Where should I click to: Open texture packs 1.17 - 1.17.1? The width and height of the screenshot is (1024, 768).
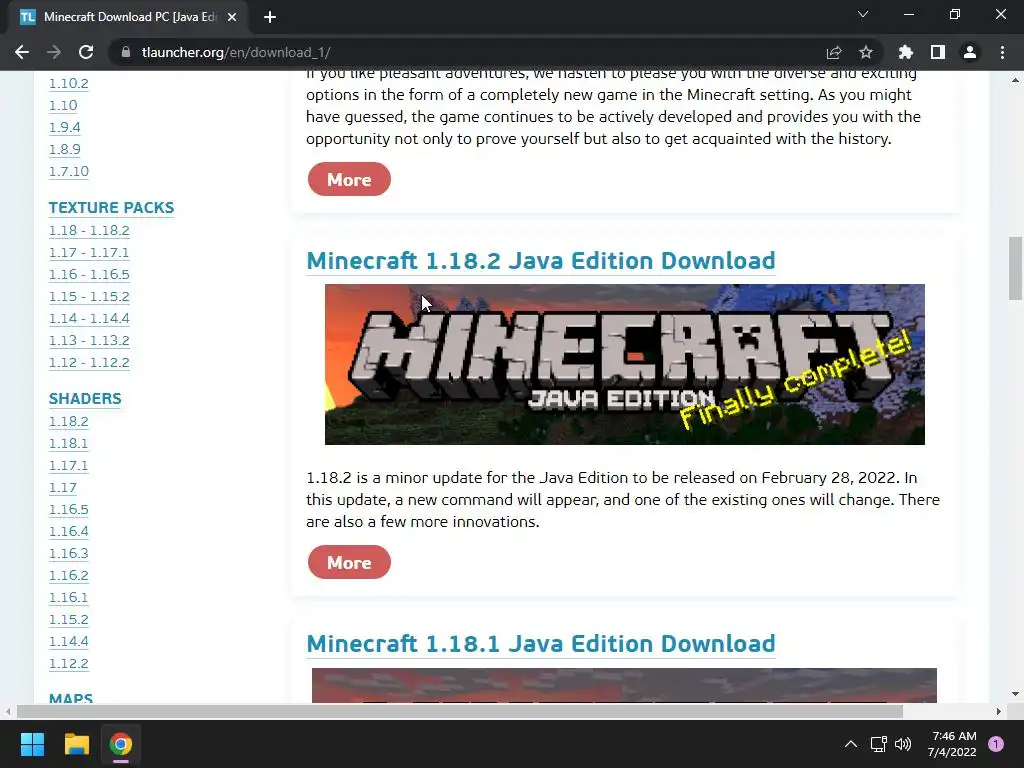coord(89,253)
